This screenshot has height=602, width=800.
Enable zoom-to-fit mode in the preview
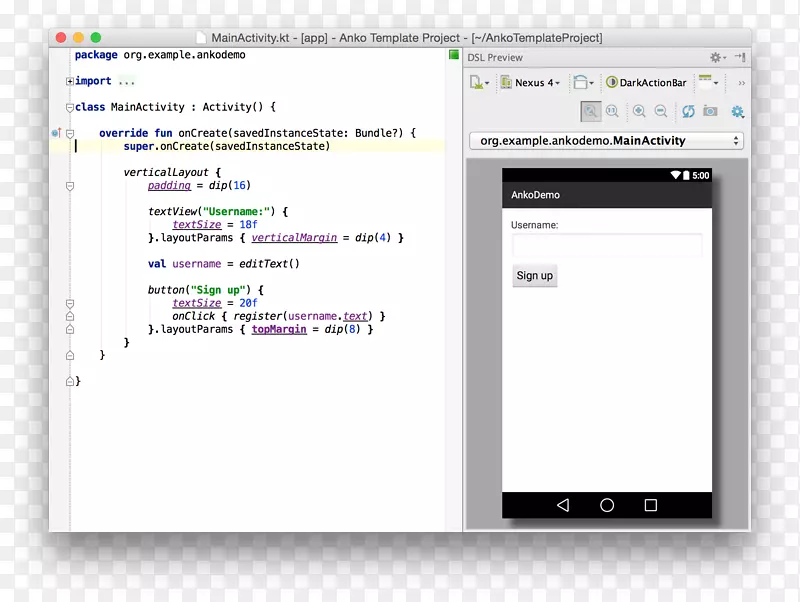591,112
